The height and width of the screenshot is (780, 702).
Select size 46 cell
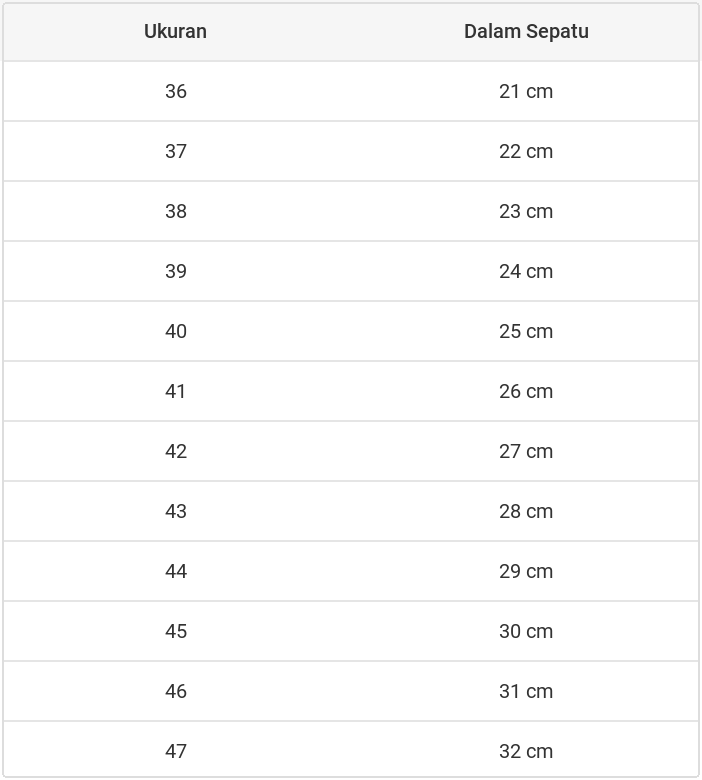176,691
